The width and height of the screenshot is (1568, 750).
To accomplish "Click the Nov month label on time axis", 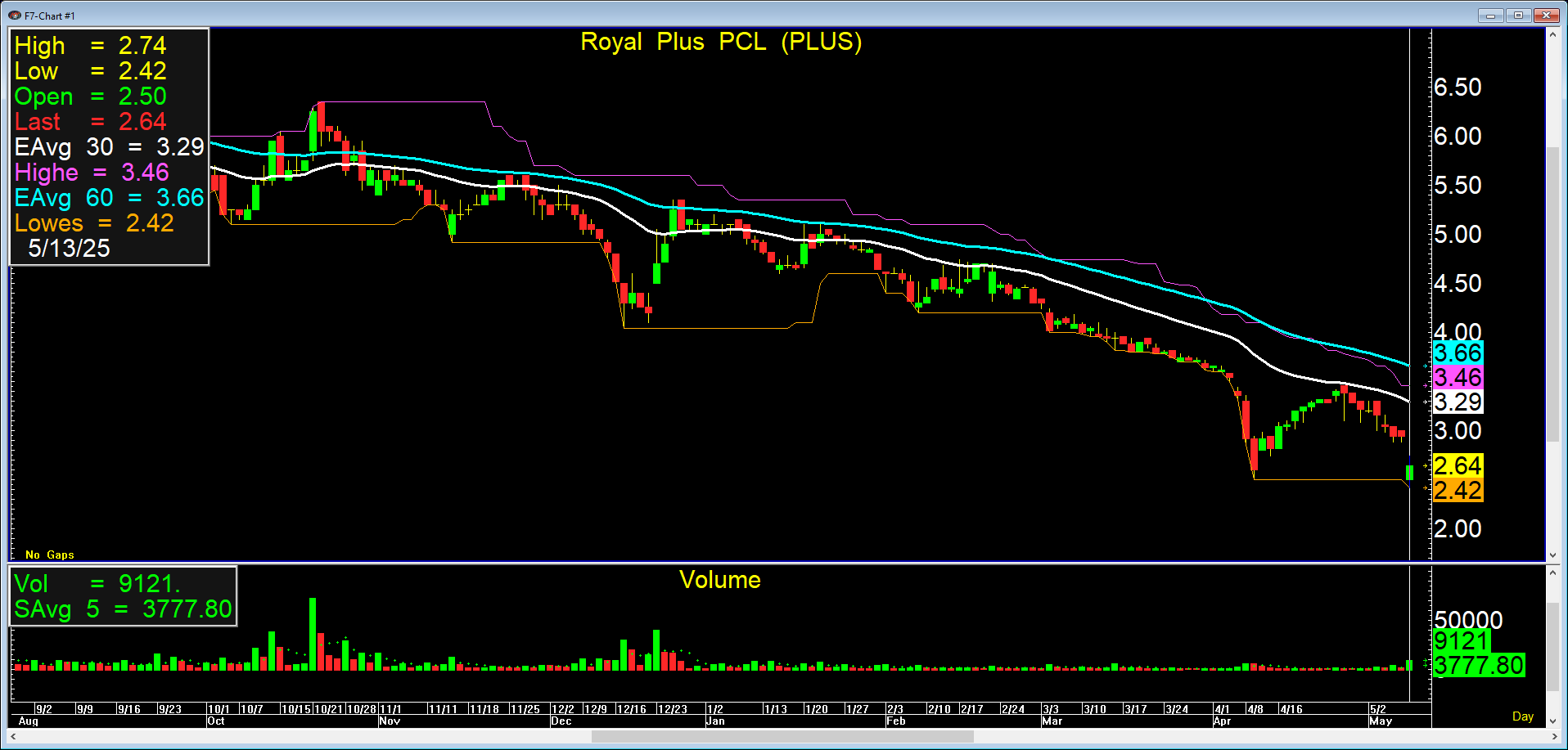I will tap(390, 721).
